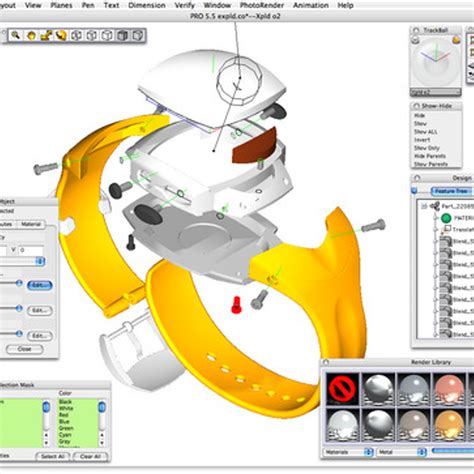474x474 pixels.
Task: Open the Metal category dropdown
Action: point(402,452)
